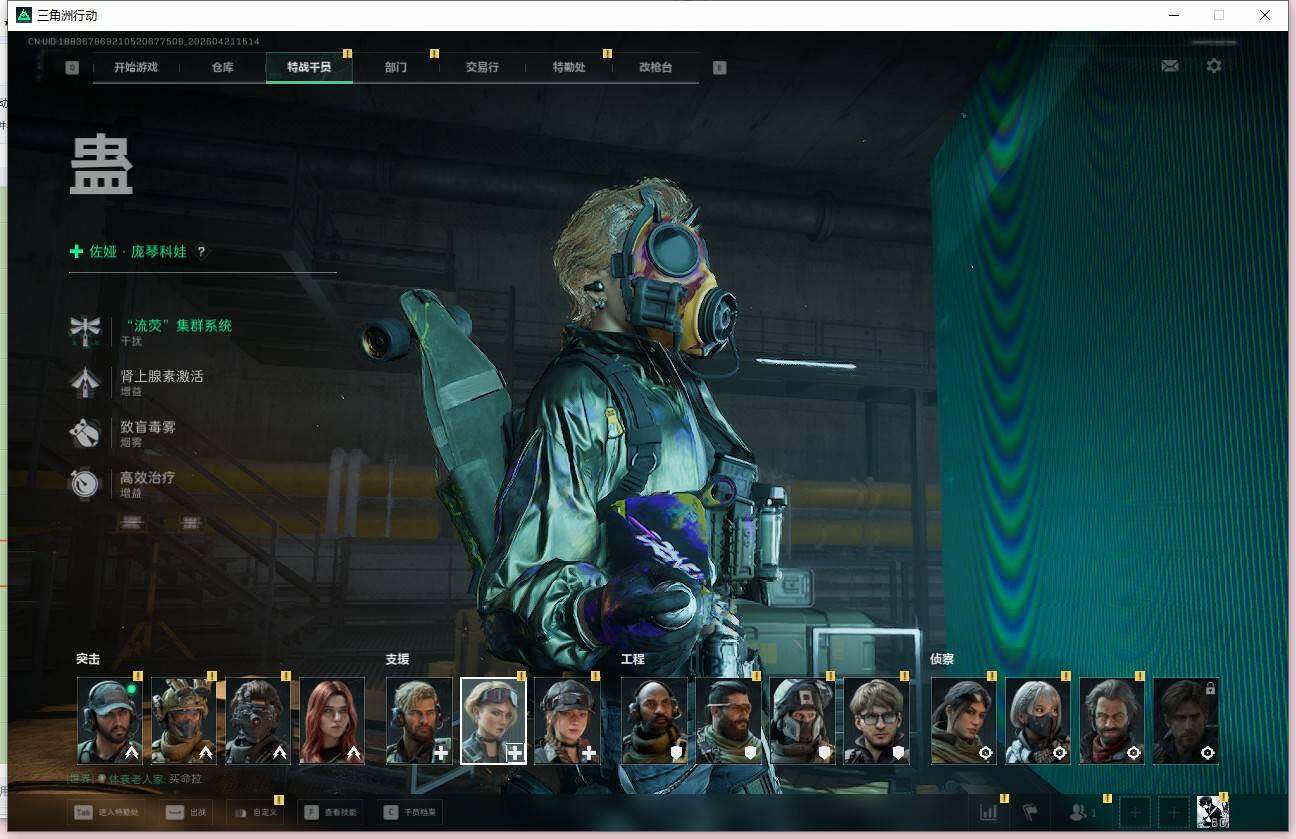Image resolution: width=1296 pixels, height=839 pixels.
Task: Open the 改枪台 tab
Action: pos(655,67)
